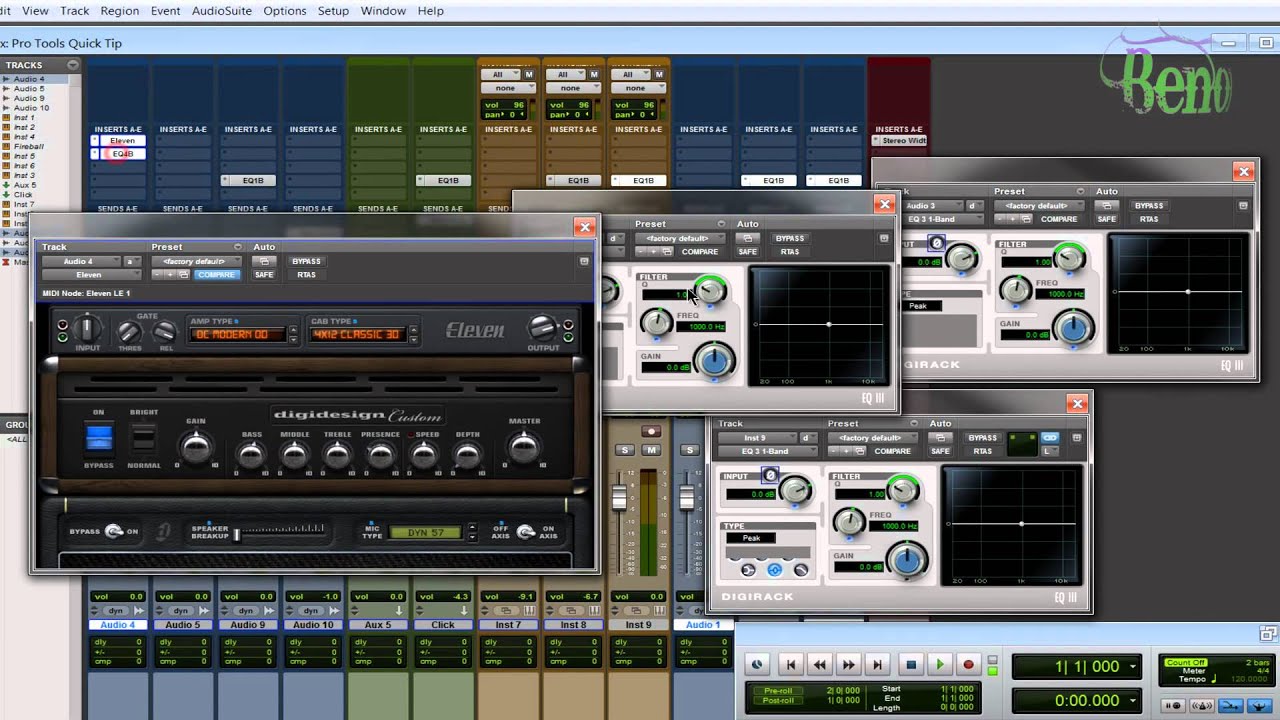The image size is (1280, 720).
Task: Flip the OFF AXIS/ON AXIS mic switch
Action: 526,532
